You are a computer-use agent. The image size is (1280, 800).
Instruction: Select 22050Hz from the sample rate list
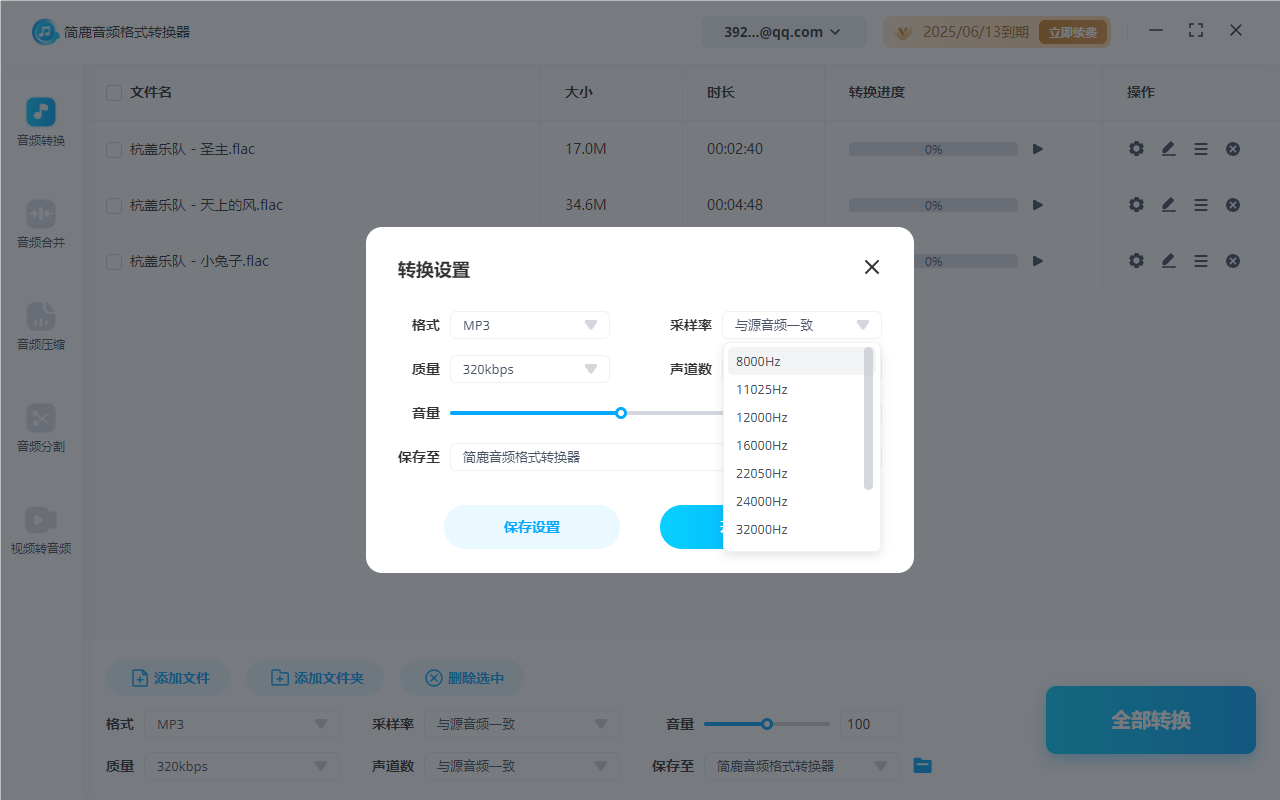pos(762,473)
